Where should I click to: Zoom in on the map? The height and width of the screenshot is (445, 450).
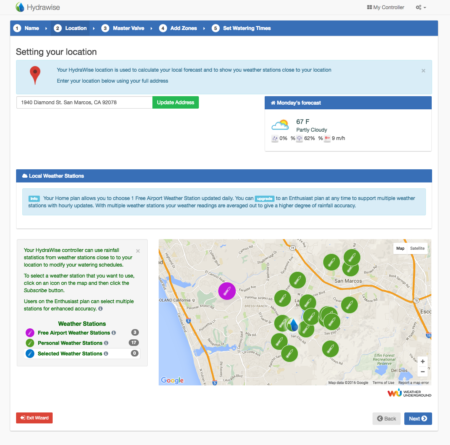[x=422, y=362]
